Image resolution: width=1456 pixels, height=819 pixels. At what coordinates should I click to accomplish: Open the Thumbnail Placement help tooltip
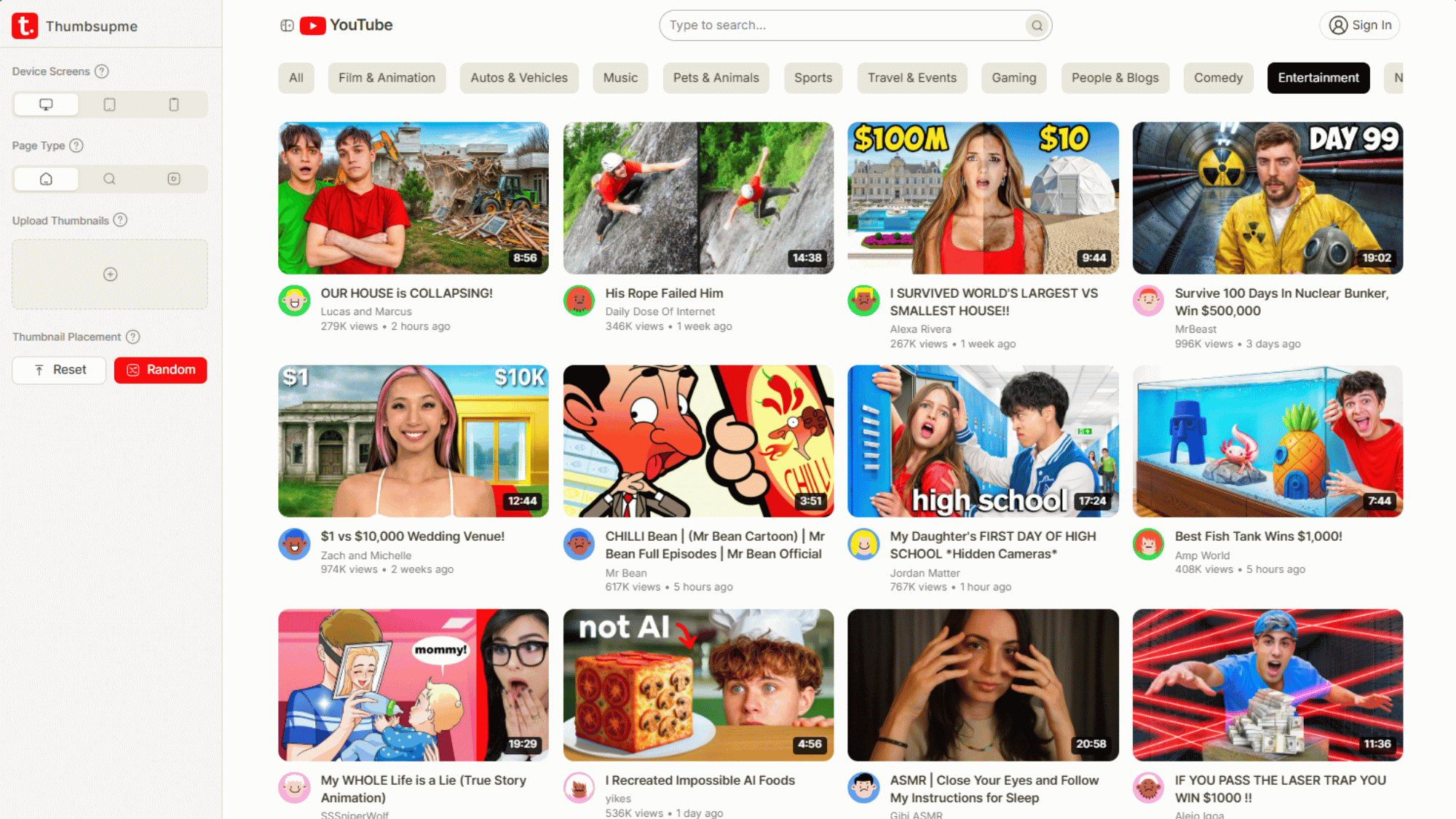(x=132, y=336)
